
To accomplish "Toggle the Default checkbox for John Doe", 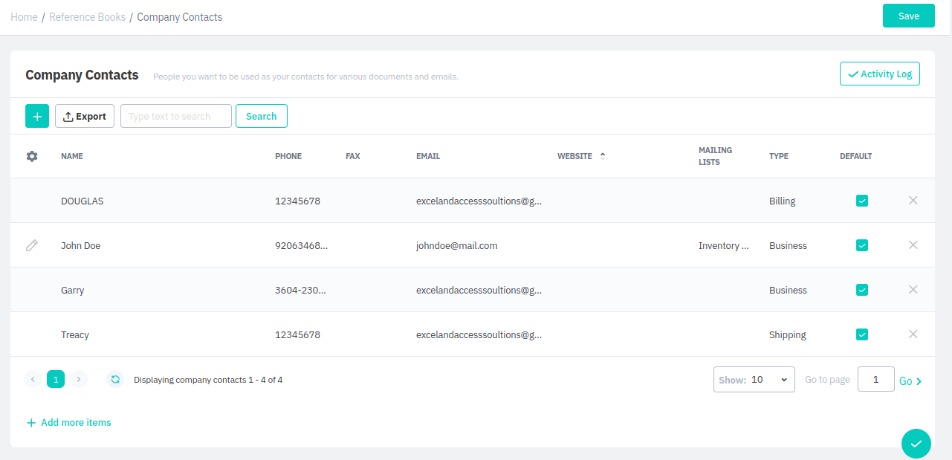I will (861, 245).
